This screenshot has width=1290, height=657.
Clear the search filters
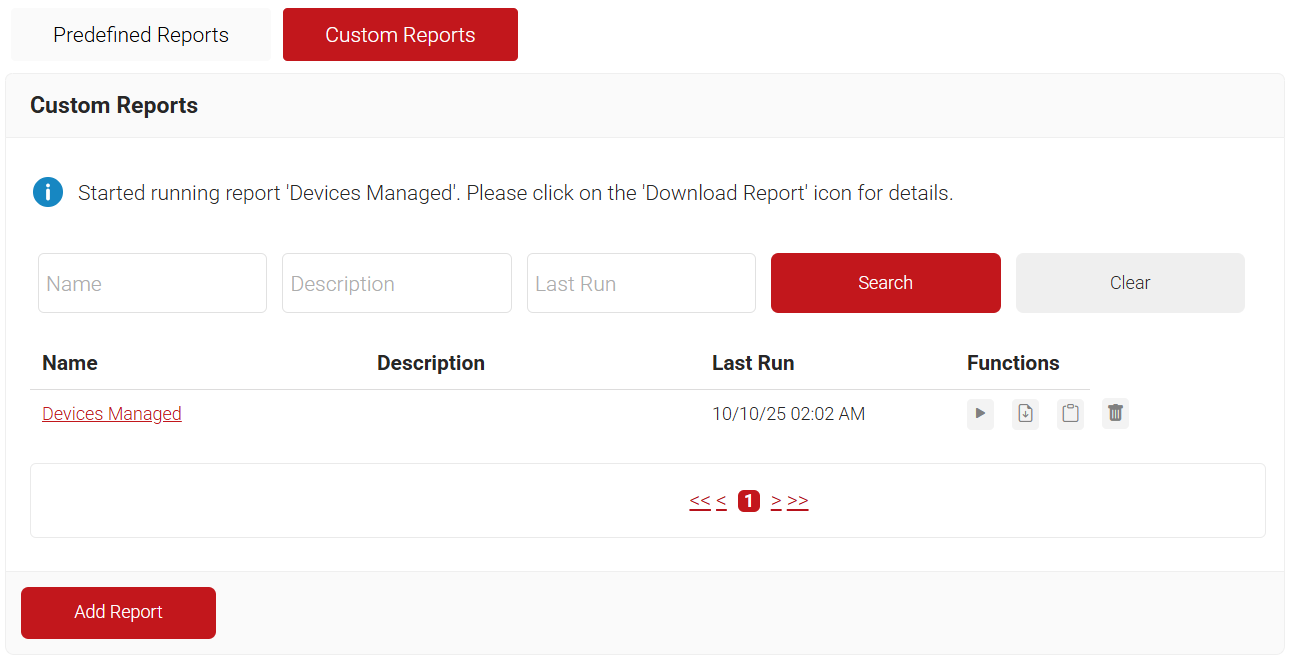point(1130,283)
